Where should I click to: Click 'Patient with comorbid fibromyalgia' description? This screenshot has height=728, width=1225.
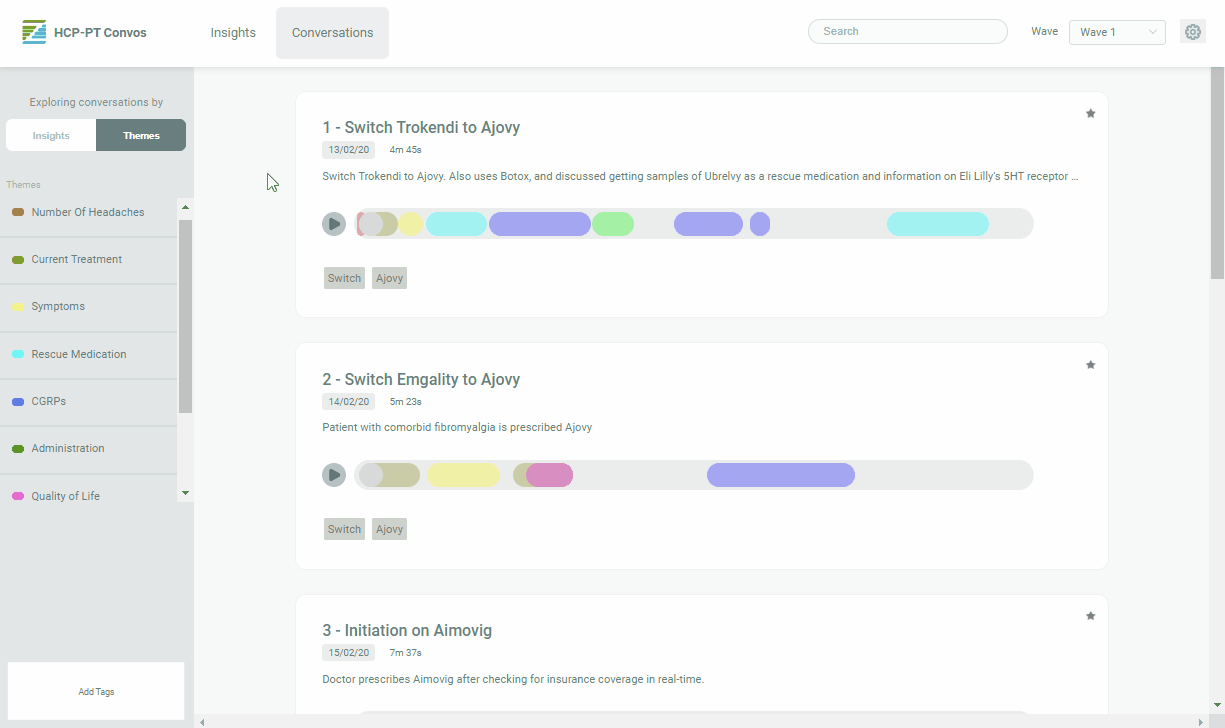click(x=457, y=427)
